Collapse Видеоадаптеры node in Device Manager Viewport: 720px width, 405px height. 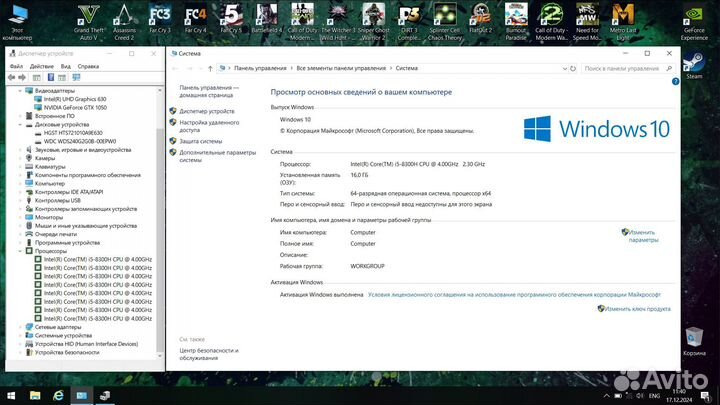click(20, 91)
